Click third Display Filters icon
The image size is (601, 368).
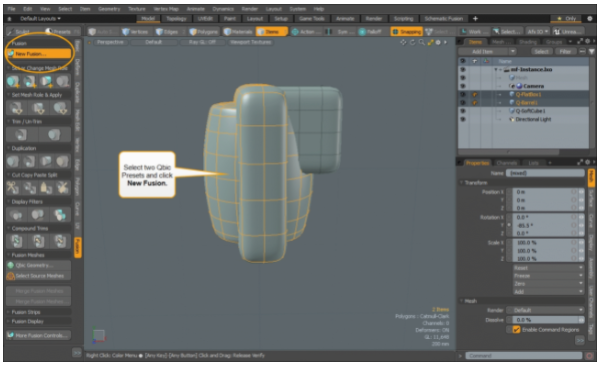click(x=60, y=215)
